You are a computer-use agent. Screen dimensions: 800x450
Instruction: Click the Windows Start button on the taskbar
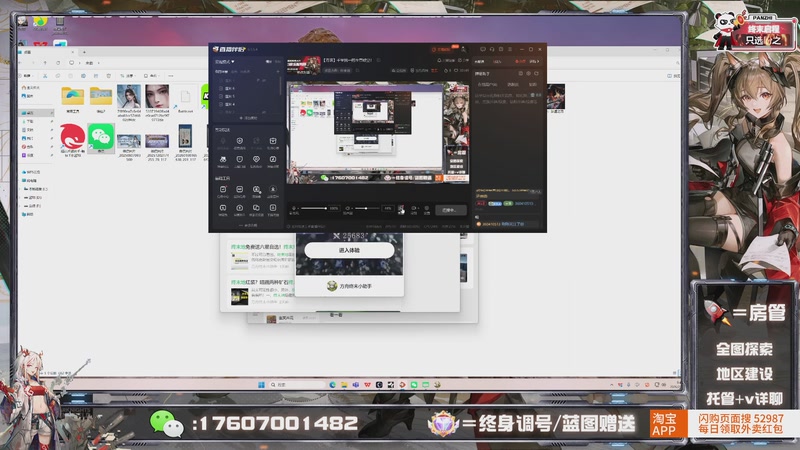(261, 385)
